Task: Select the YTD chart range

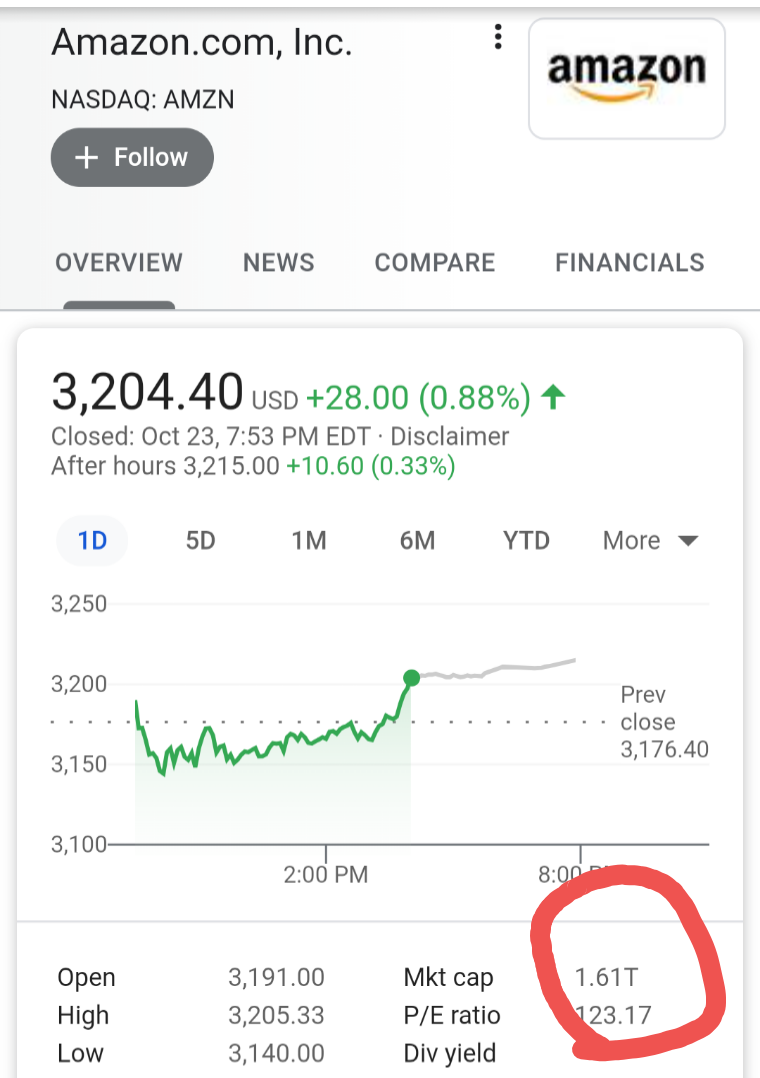Action: tap(526, 540)
